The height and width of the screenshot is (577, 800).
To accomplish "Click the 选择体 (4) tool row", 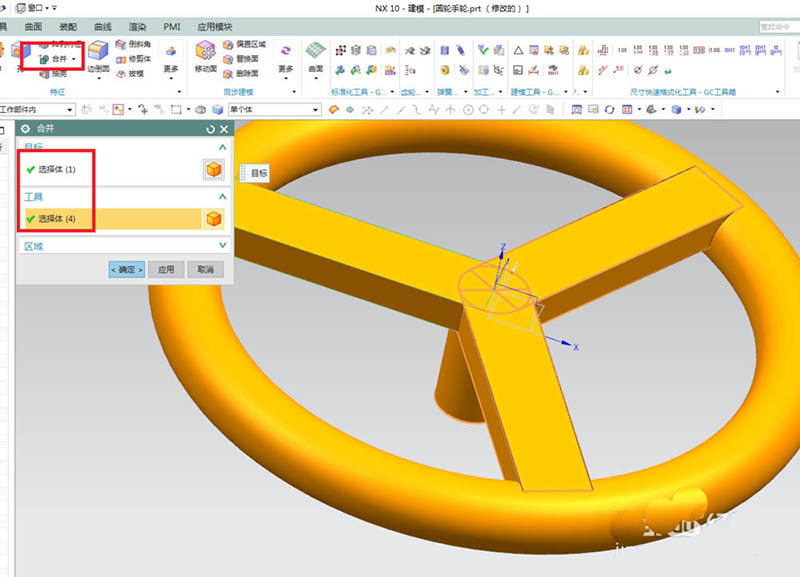I will [x=111, y=219].
